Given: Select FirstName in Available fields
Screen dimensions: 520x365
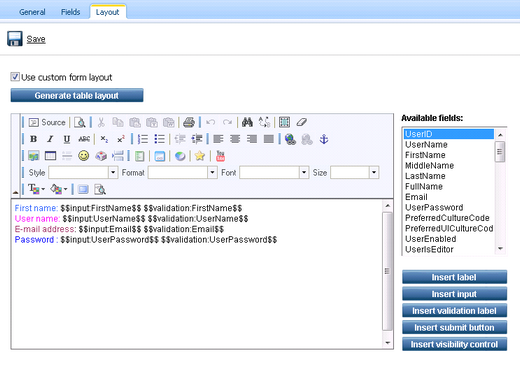Looking at the screenshot, I should pyautogui.click(x=448, y=155).
